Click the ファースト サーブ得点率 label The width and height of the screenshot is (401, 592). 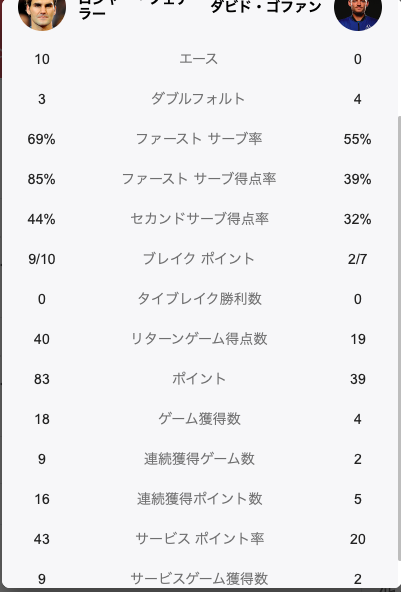click(199, 179)
